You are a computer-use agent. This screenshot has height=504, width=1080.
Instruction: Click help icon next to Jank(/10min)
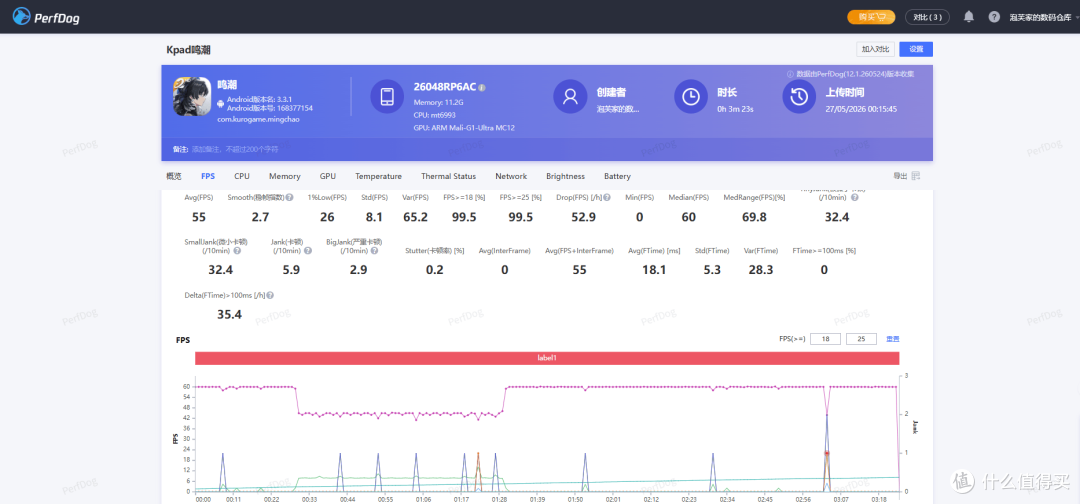(x=307, y=251)
